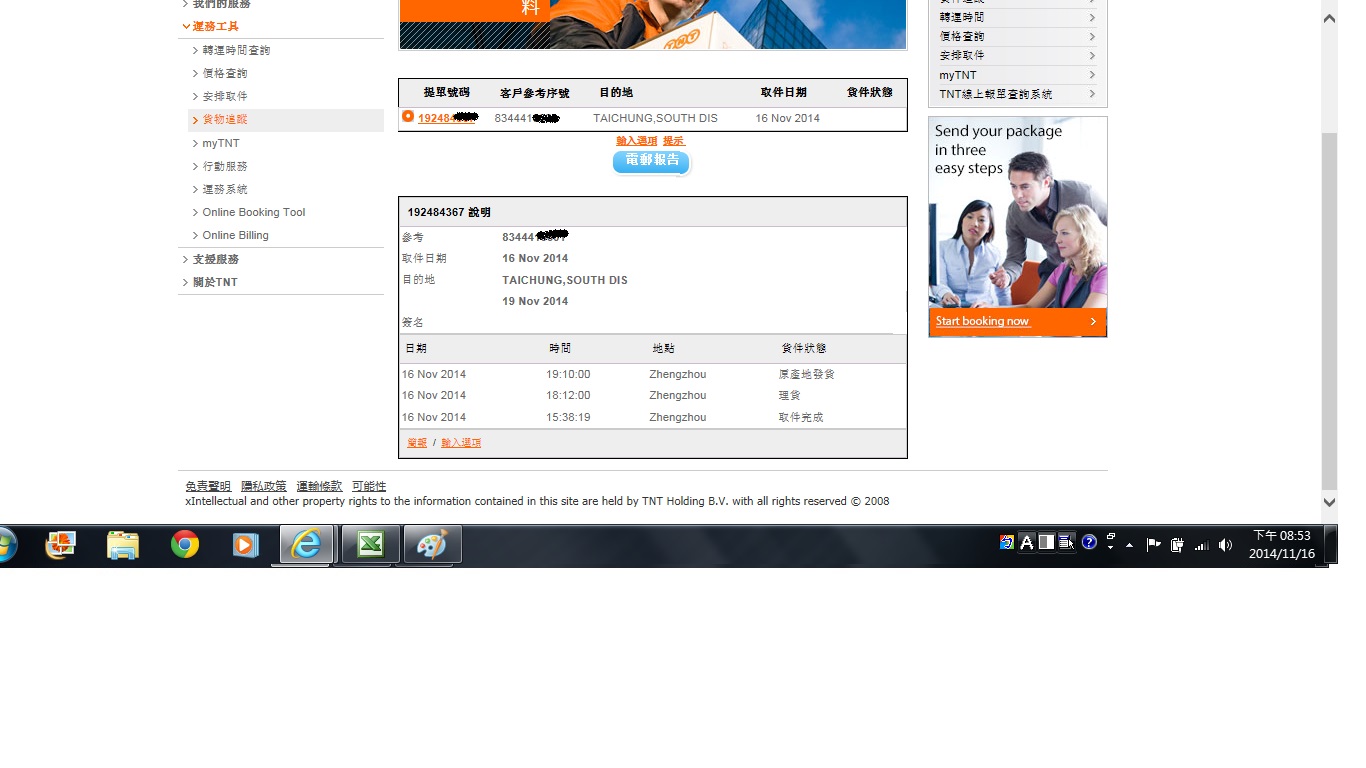Click the chevron arrow on the TNT線上報單查詢系統 row
Image resolution: width=1366 pixels, height=768 pixels.
[1092, 94]
